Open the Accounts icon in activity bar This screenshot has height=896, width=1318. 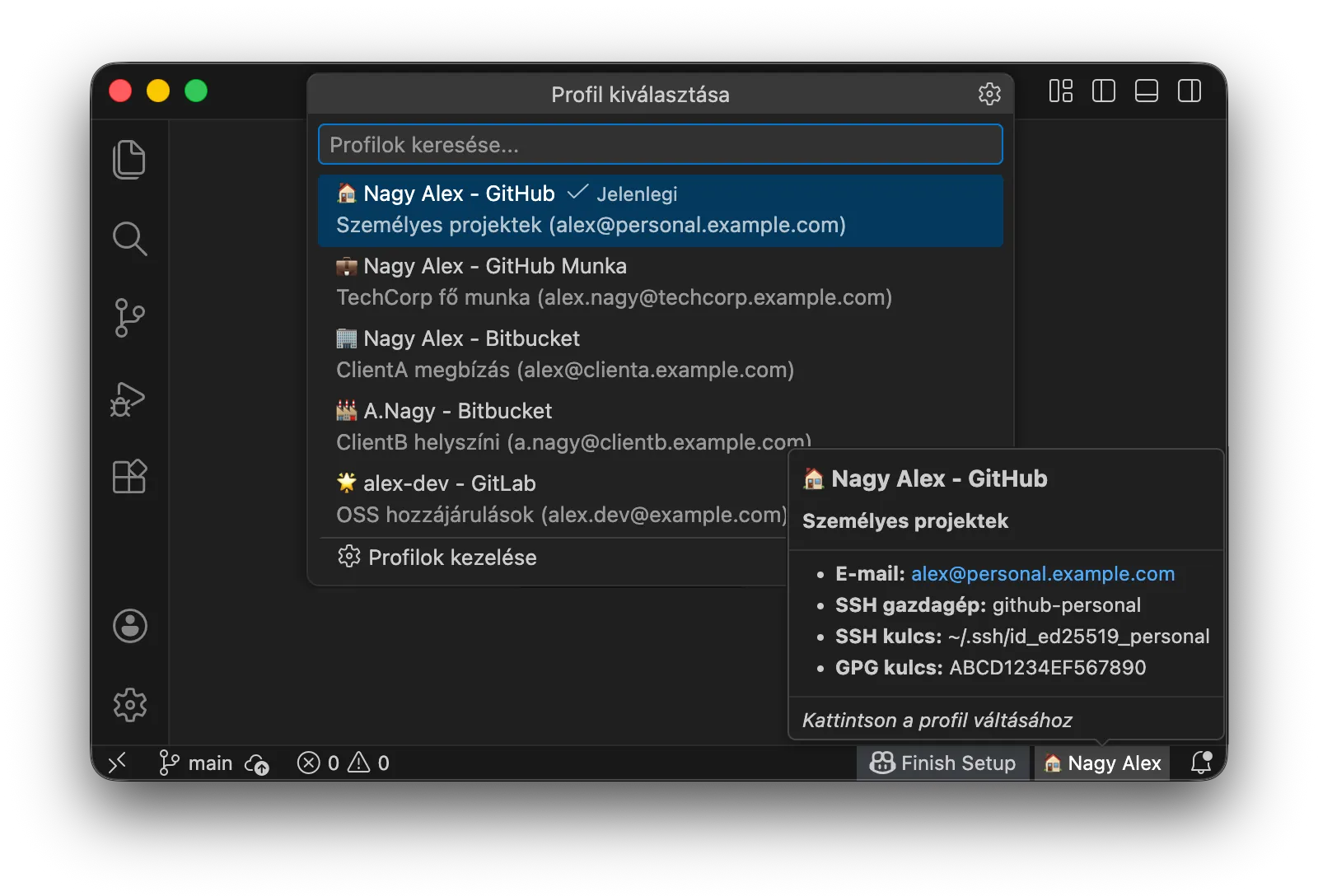click(x=129, y=626)
